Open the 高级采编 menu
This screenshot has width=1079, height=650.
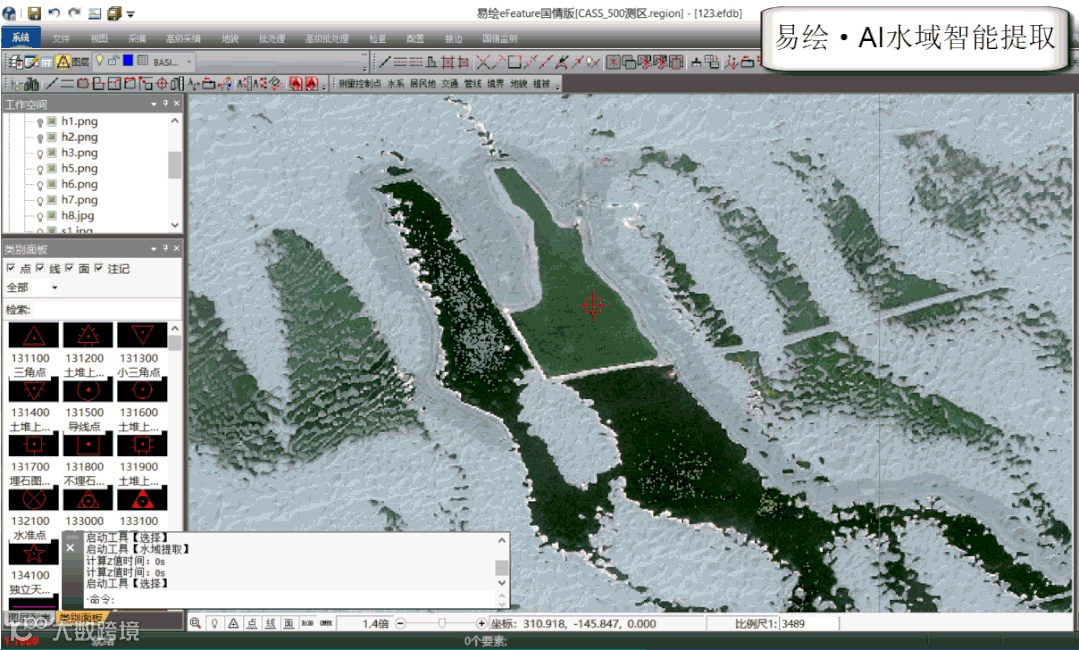[x=183, y=39]
